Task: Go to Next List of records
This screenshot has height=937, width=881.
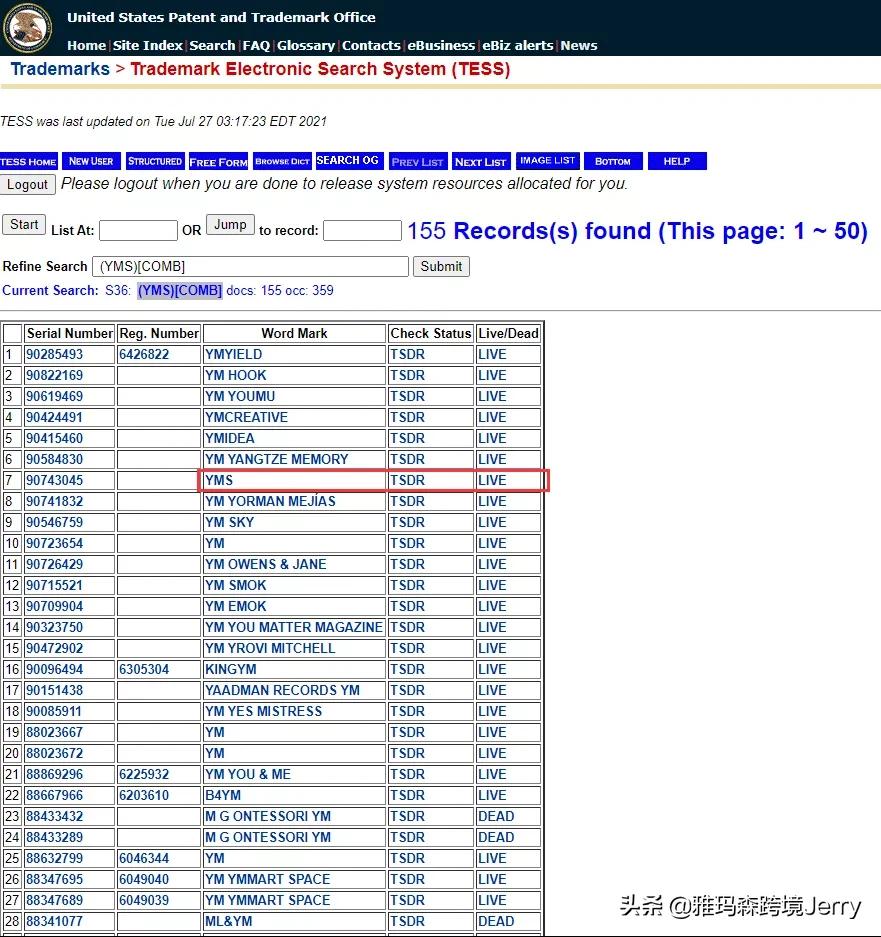Action: tap(481, 161)
